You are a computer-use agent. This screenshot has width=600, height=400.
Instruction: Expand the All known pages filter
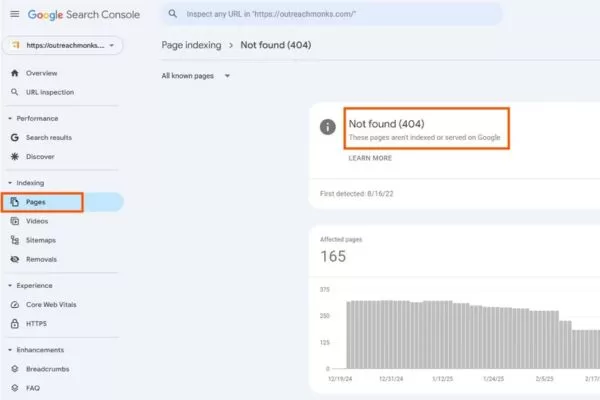pyautogui.click(x=196, y=76)
